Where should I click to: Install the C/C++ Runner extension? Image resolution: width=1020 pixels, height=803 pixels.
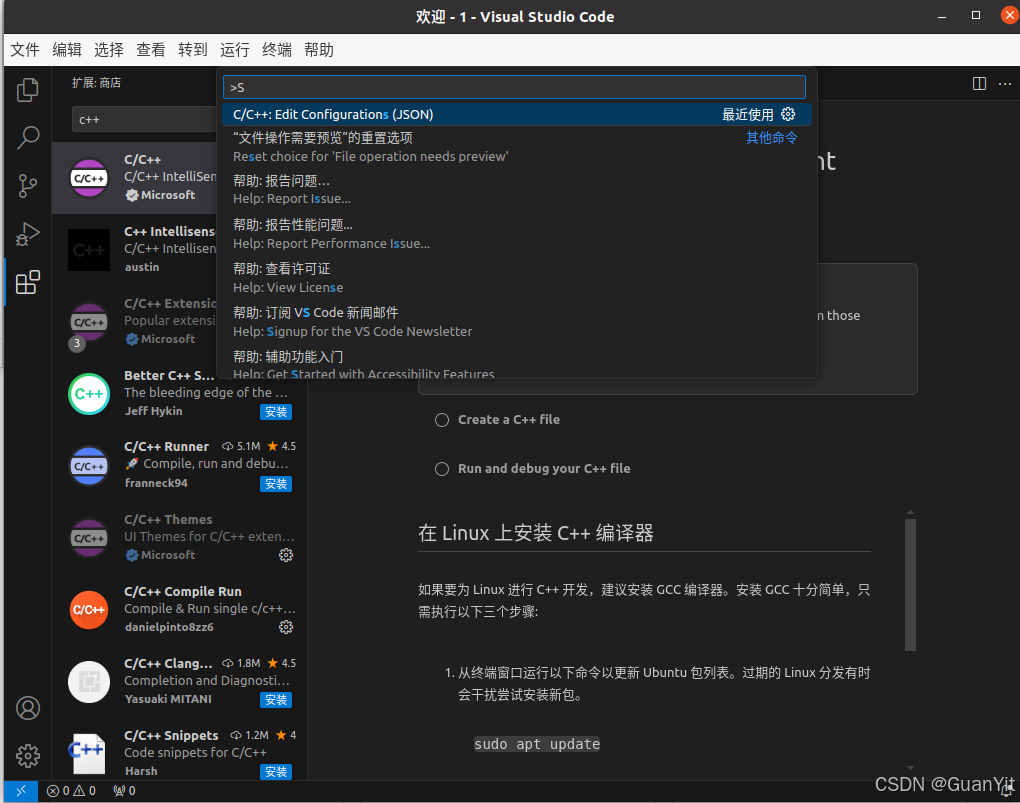coord(276,483)
